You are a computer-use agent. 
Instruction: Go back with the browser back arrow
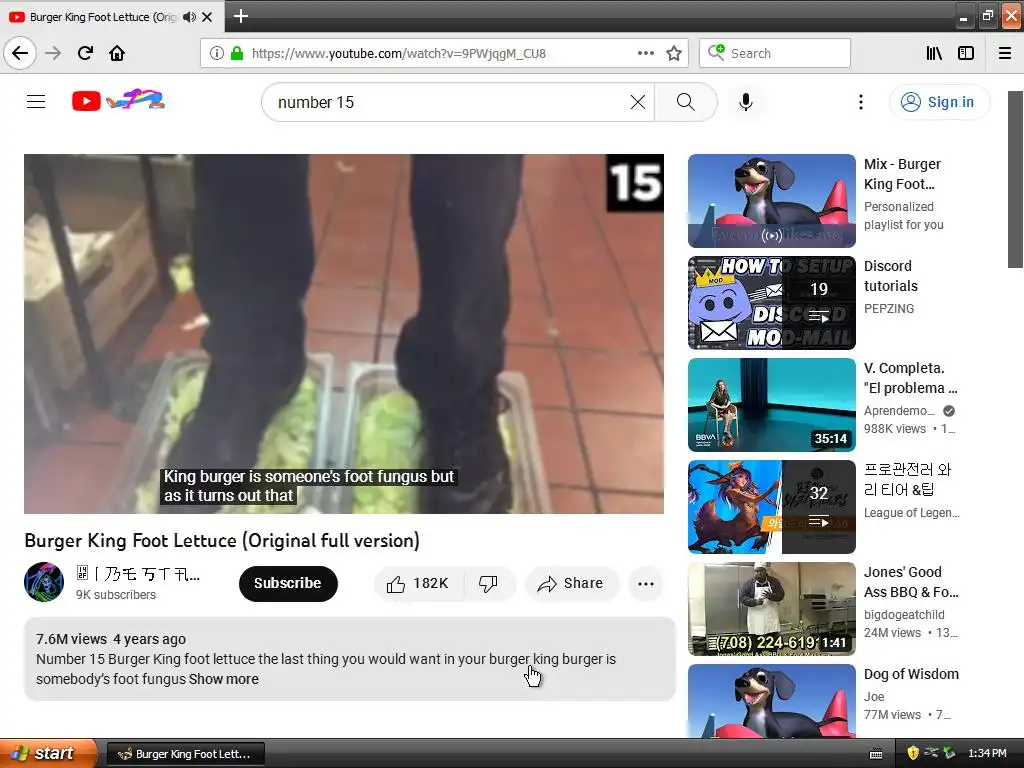(20, 53)
